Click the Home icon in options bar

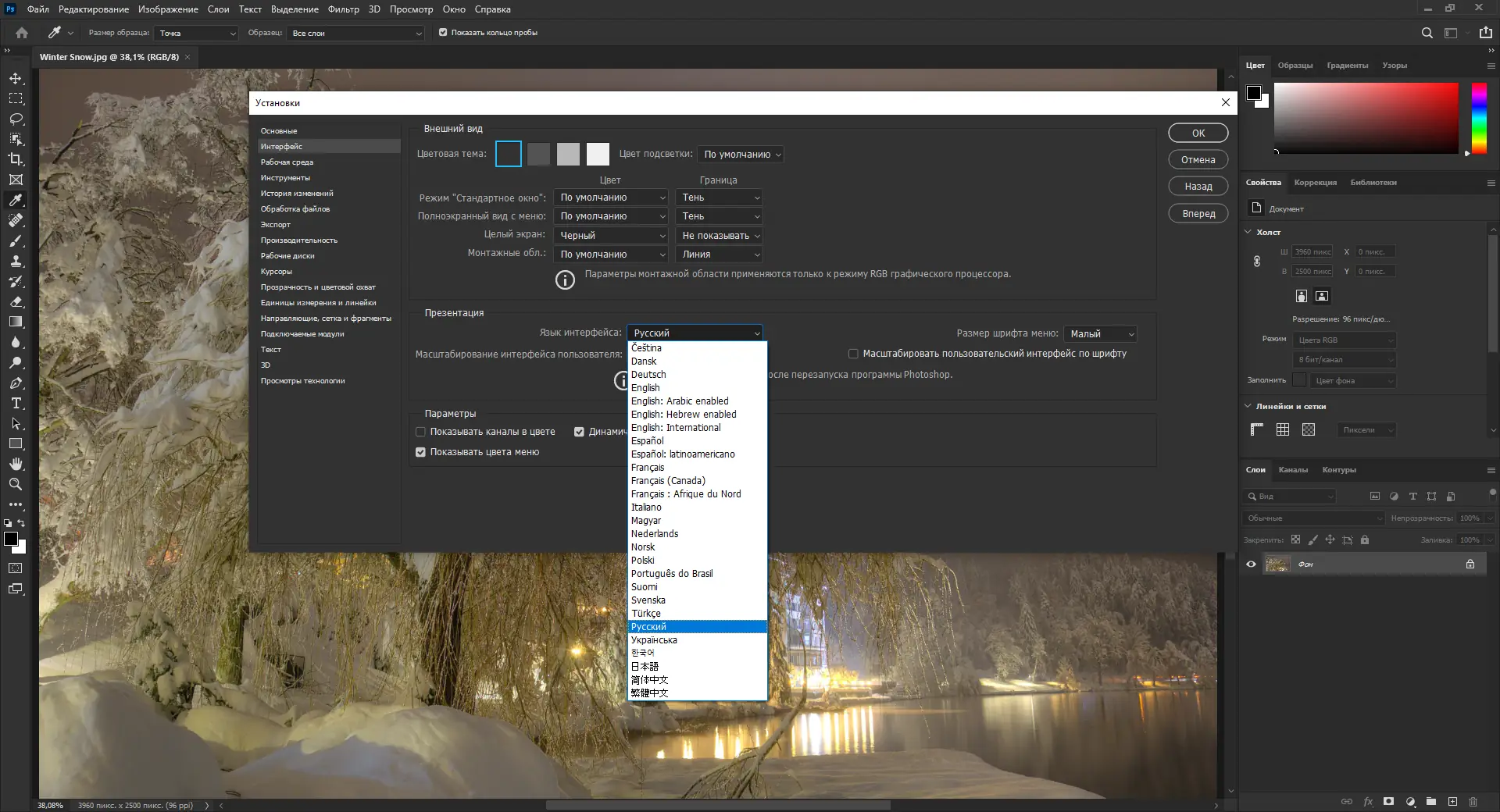coord(22,33)
